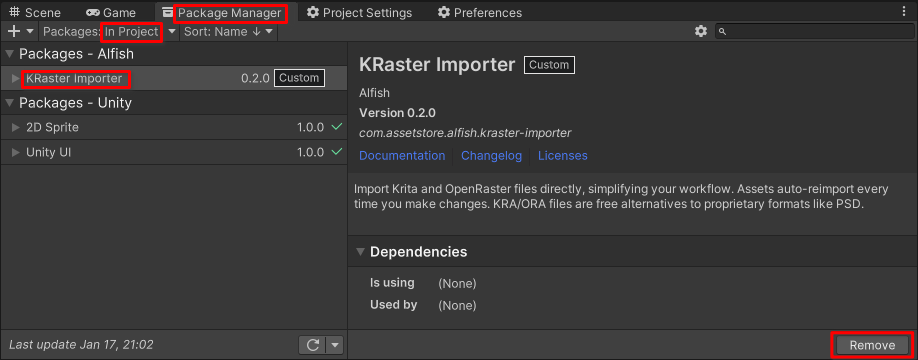
Task: Expand the Unity UI row arrow
Action: pos(16,152)
